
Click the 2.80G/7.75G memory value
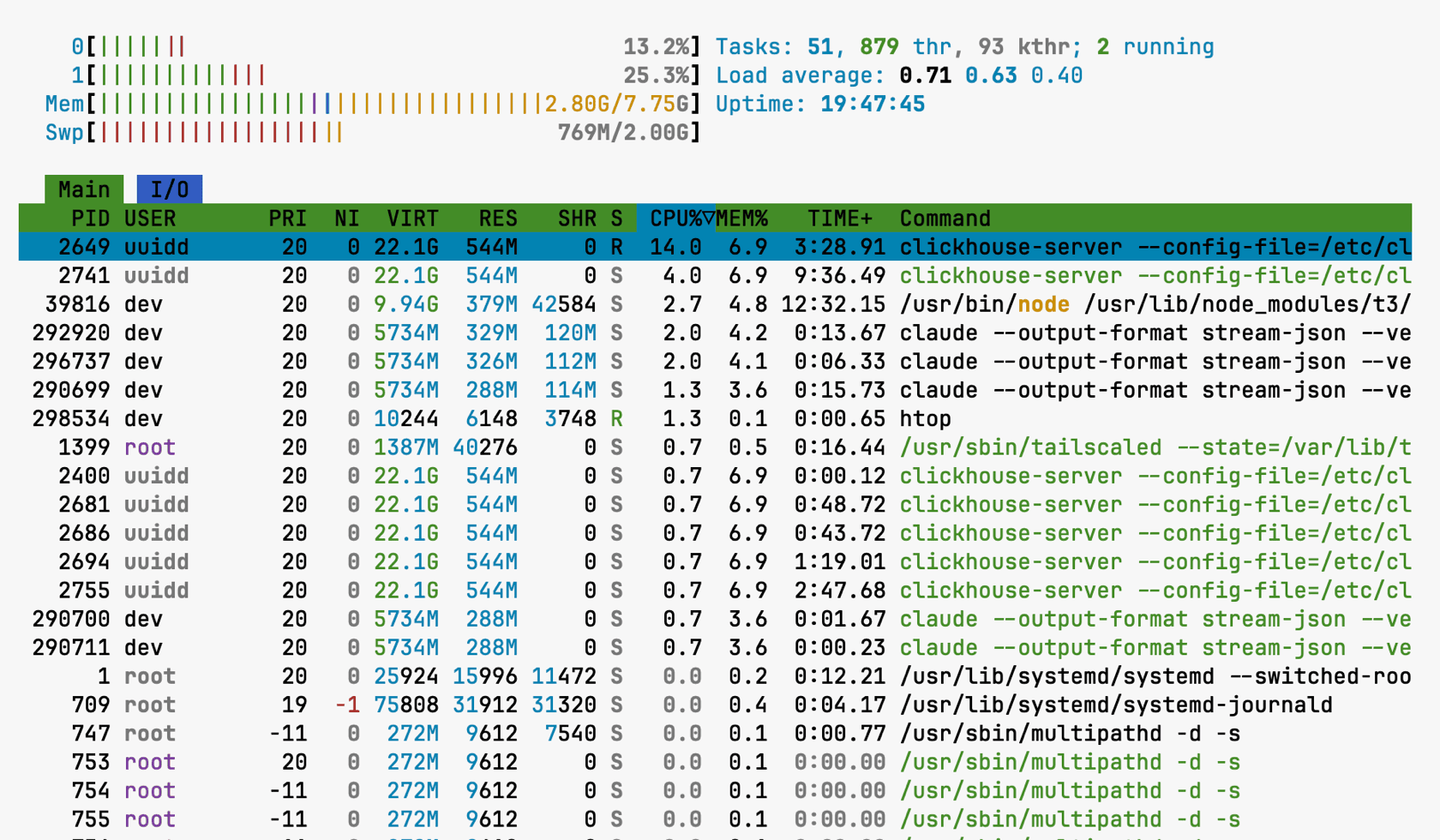pyautogui.click(x=616, y=104)
